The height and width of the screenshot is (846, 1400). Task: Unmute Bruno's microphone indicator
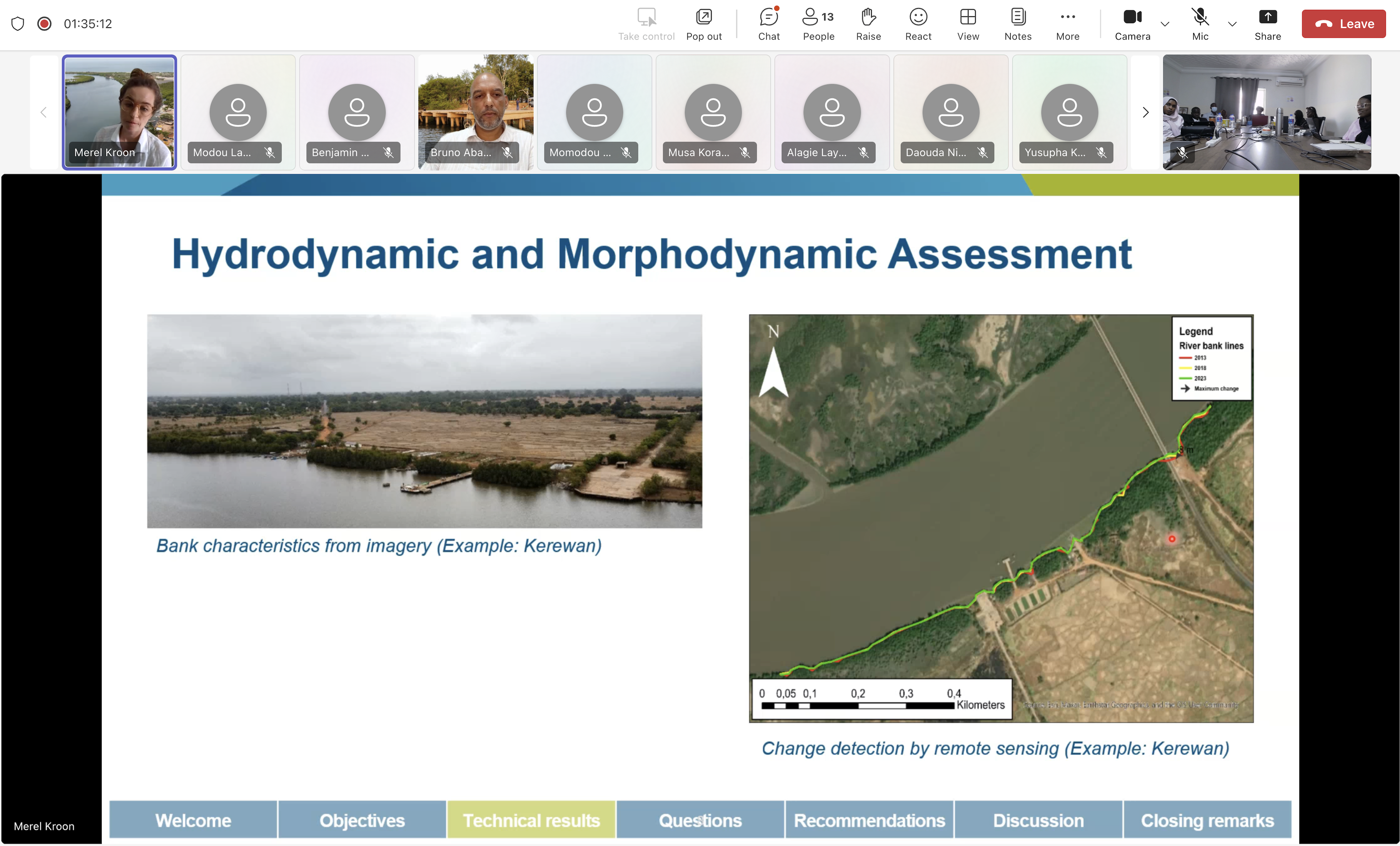507,152
